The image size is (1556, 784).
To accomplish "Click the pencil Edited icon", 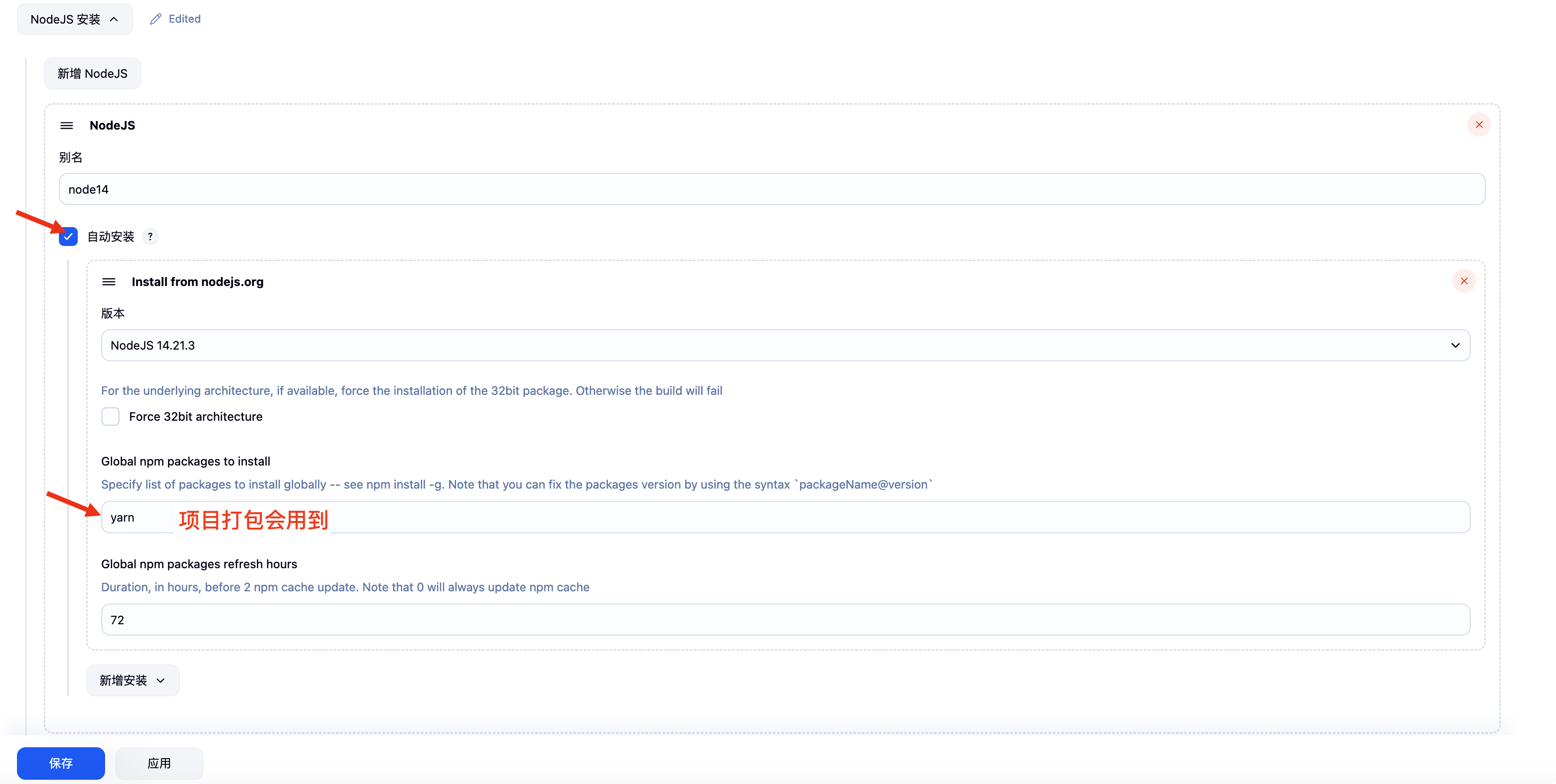I will [x=156, y=19].
